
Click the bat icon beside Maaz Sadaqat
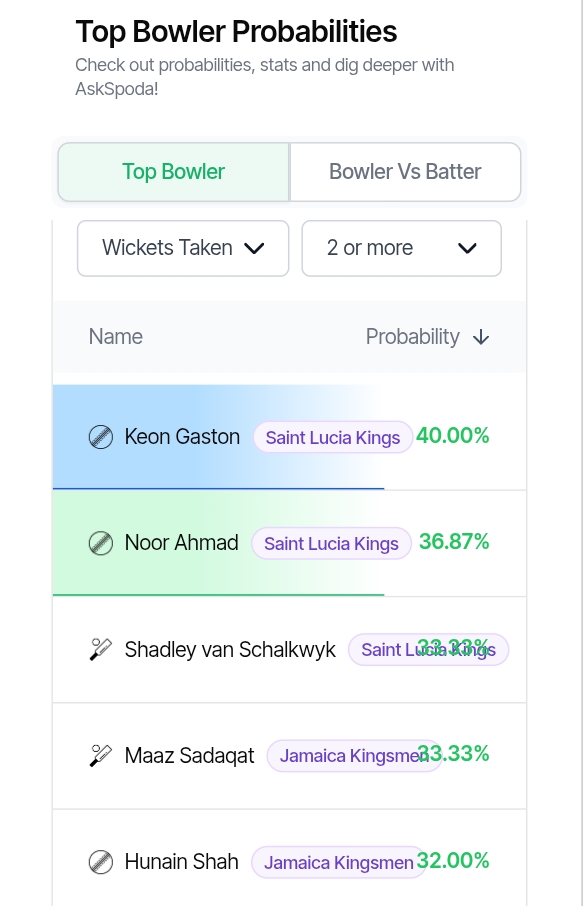101,756
